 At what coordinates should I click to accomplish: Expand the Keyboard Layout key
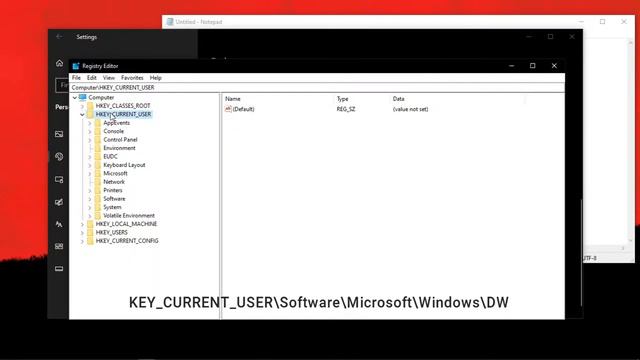coord(90,165)
